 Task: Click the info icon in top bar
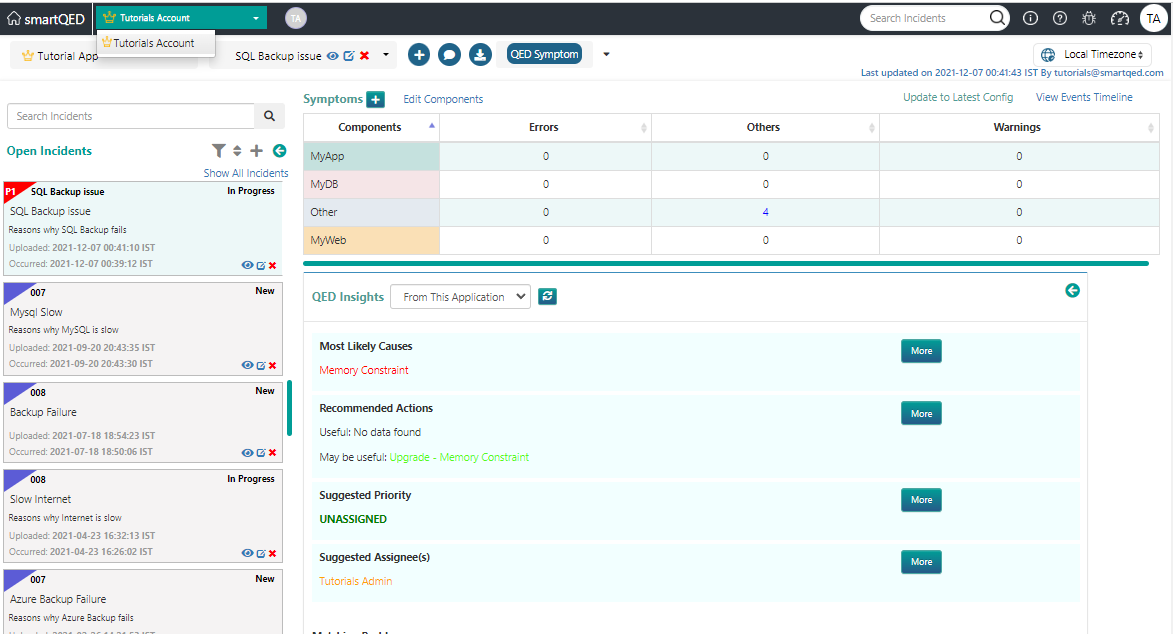(1030, 18)
